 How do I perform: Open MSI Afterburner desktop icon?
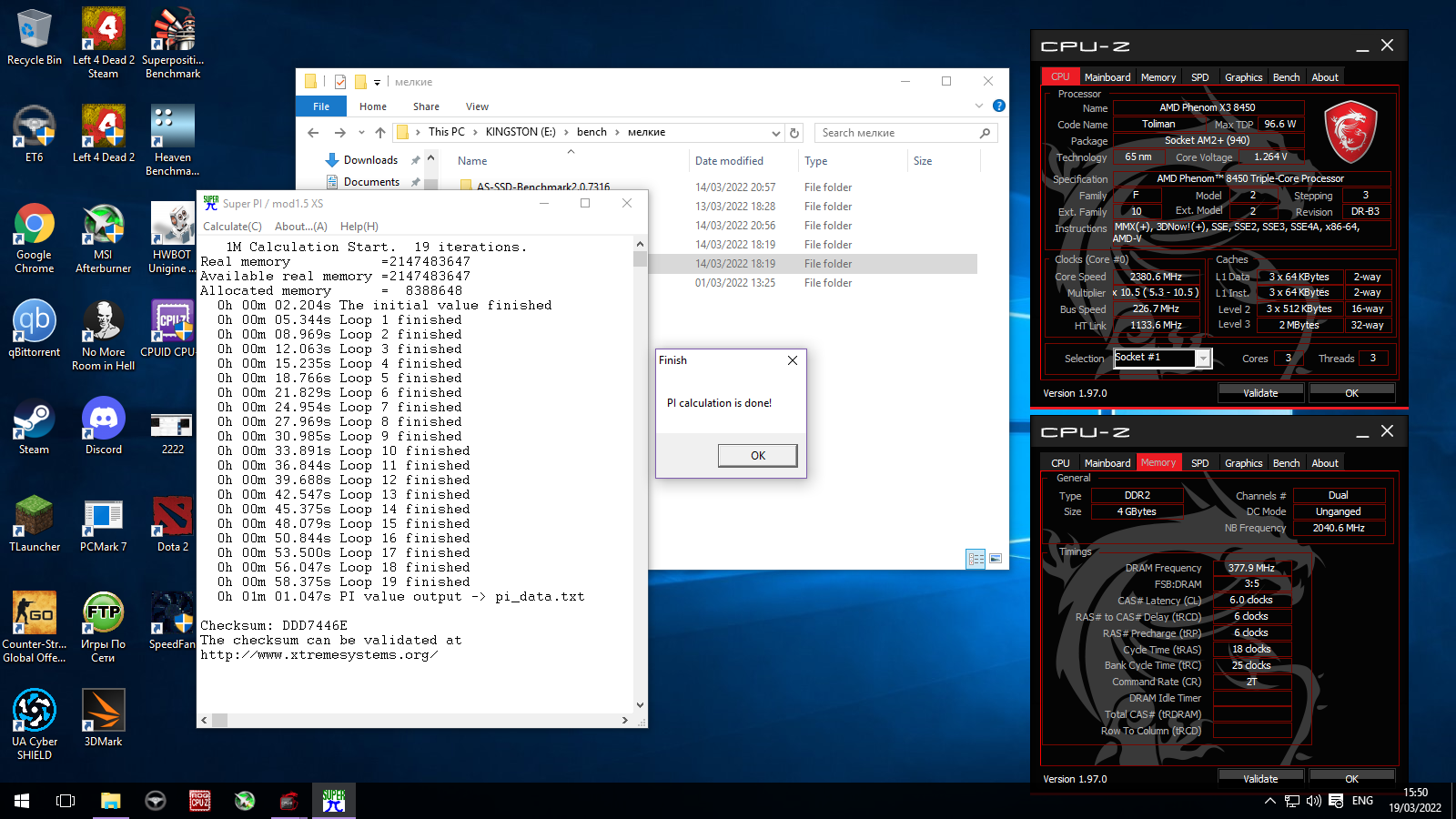[x=104, y=238]
